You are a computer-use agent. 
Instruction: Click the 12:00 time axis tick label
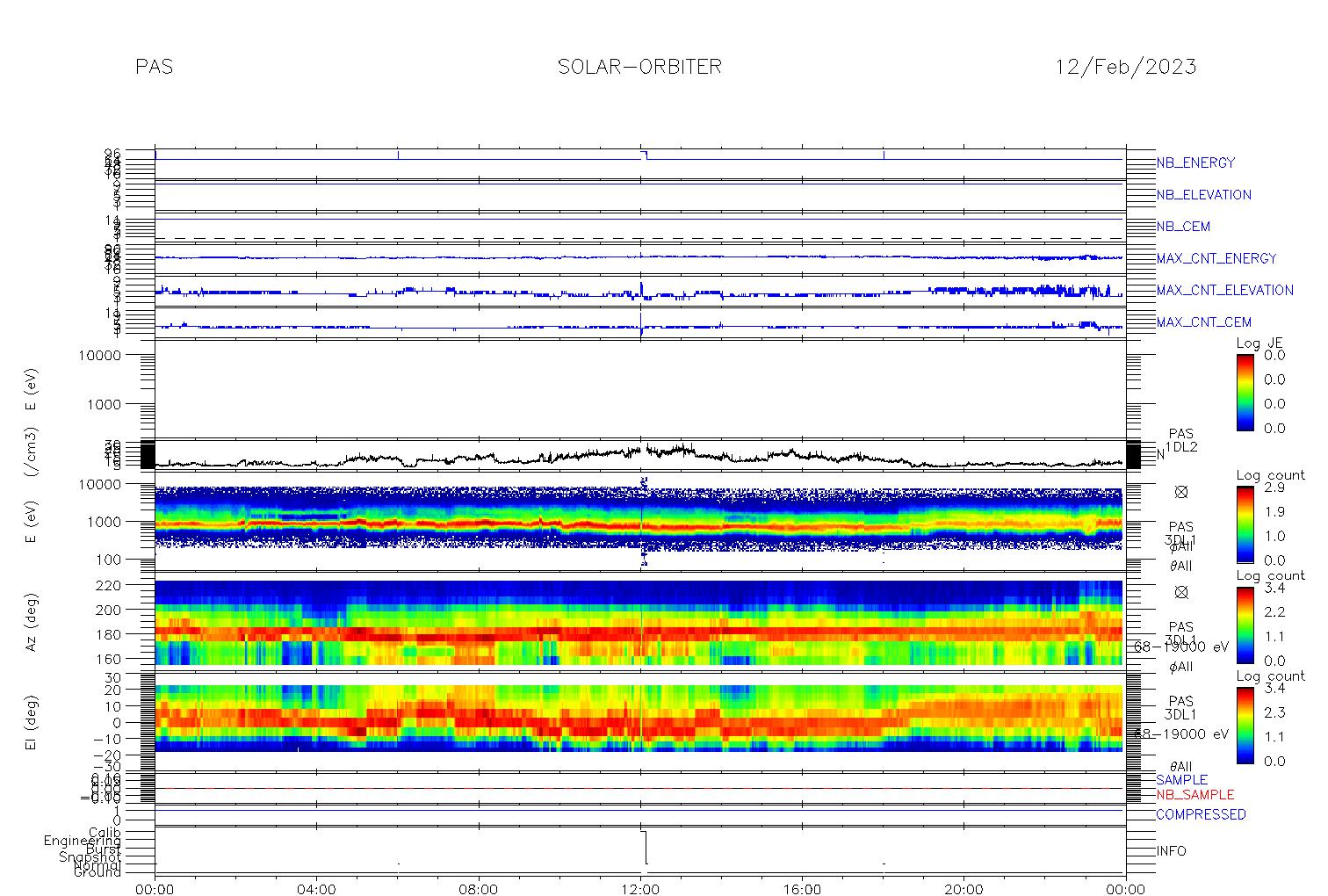pos(640,889)
